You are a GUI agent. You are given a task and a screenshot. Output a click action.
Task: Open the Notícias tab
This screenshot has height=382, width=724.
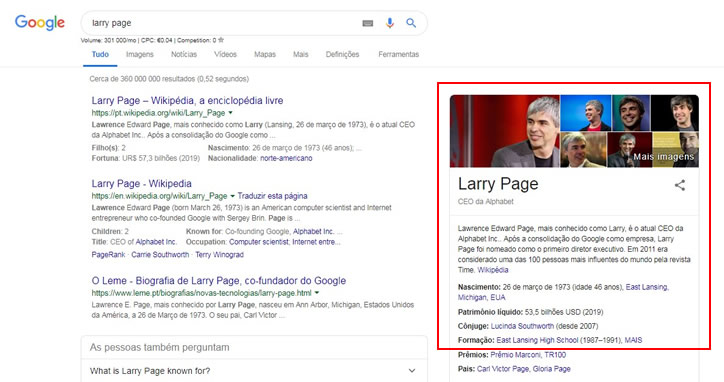tap(184, 55)
